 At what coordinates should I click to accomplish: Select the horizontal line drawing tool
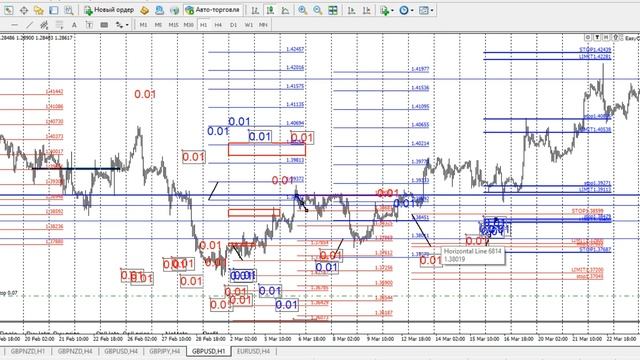(14, 25)
